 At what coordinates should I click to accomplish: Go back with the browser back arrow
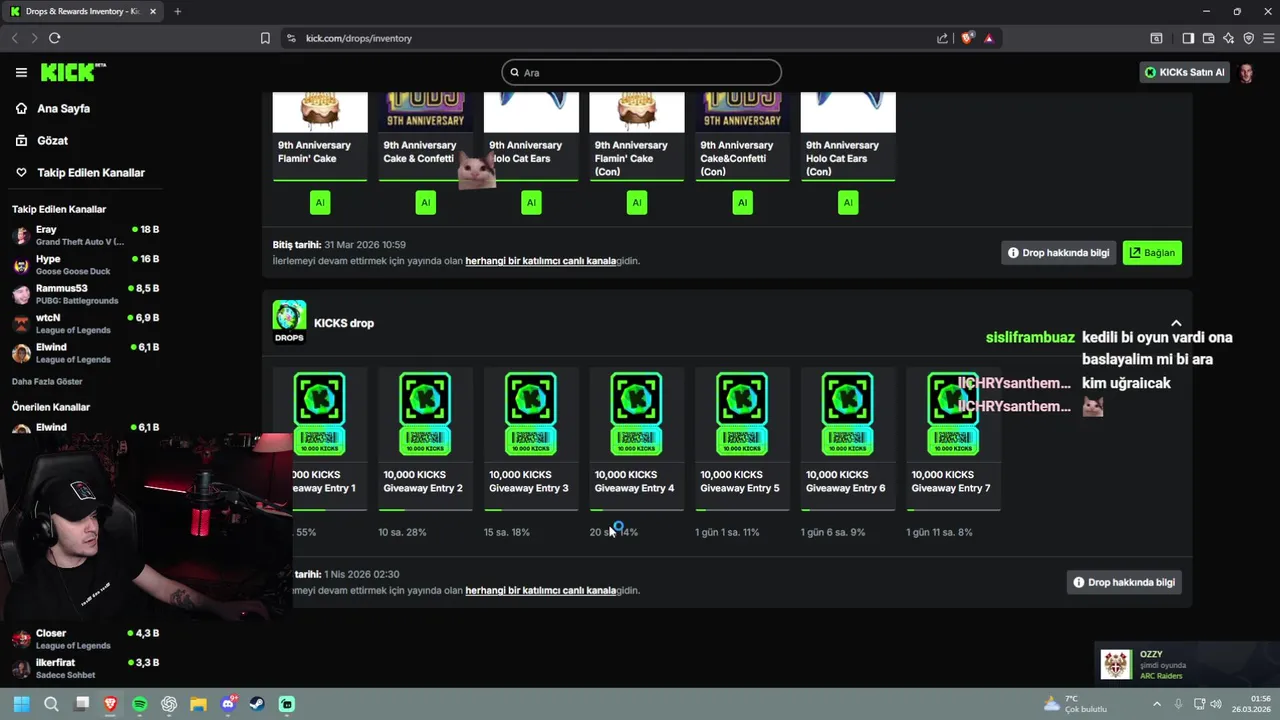(x=14, y=38)
